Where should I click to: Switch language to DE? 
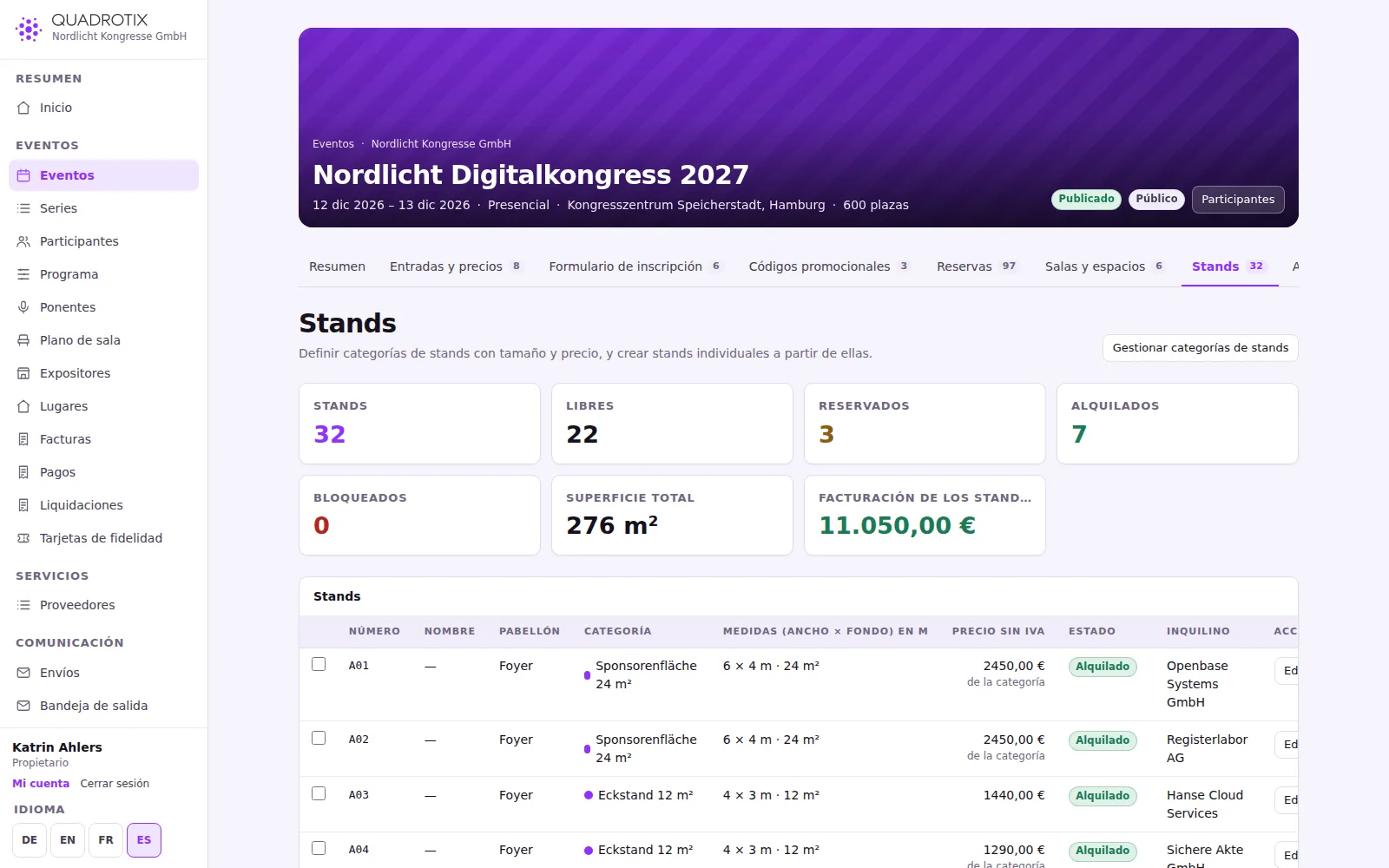30,840
